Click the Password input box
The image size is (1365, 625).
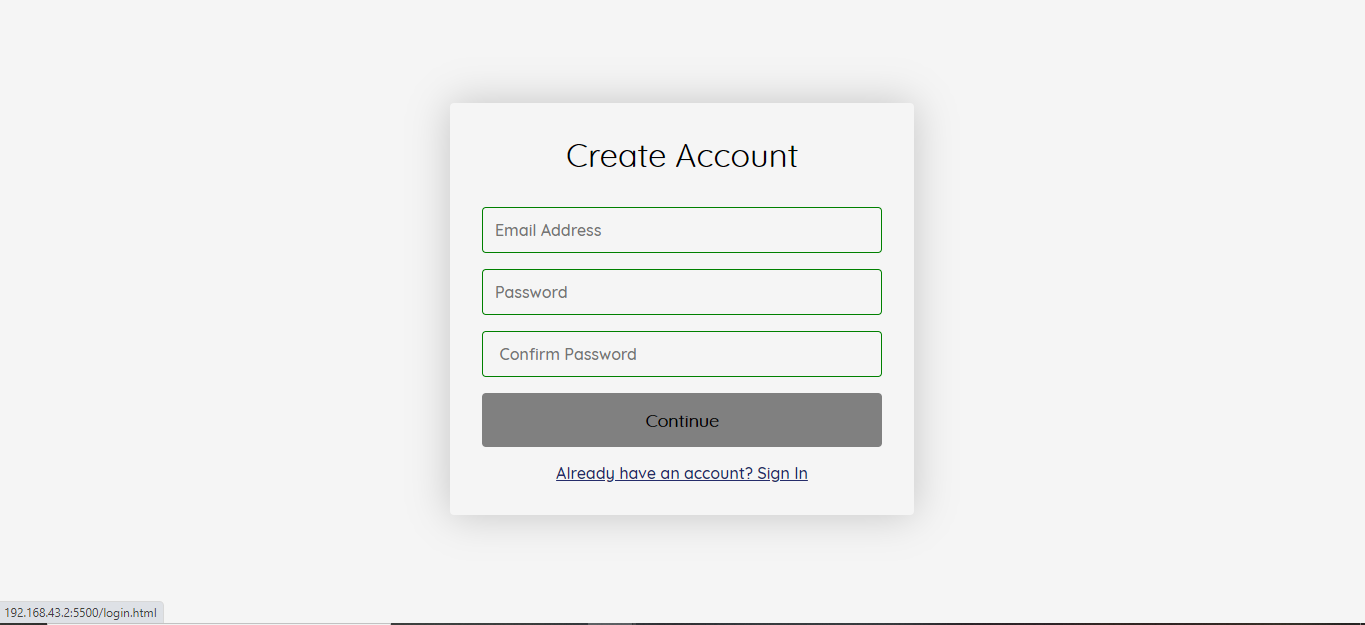coord(681,292)
